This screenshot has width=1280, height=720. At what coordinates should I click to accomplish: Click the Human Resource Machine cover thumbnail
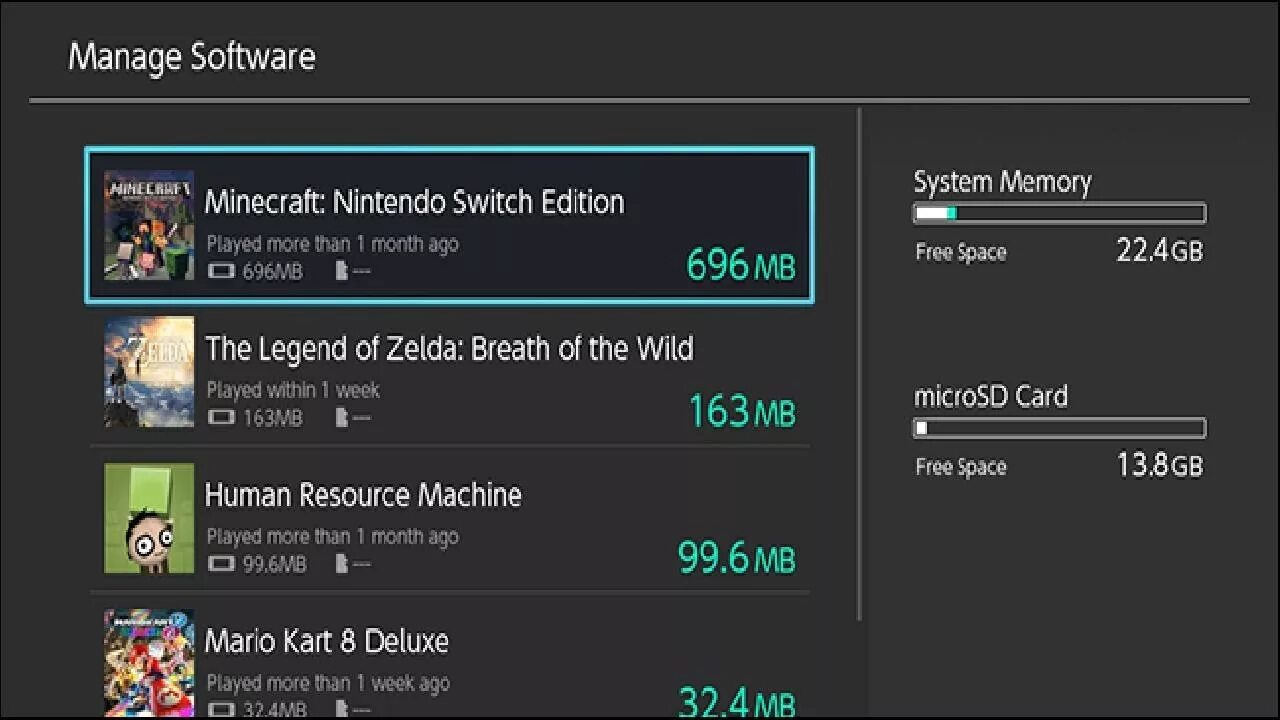tap(149, 518)
